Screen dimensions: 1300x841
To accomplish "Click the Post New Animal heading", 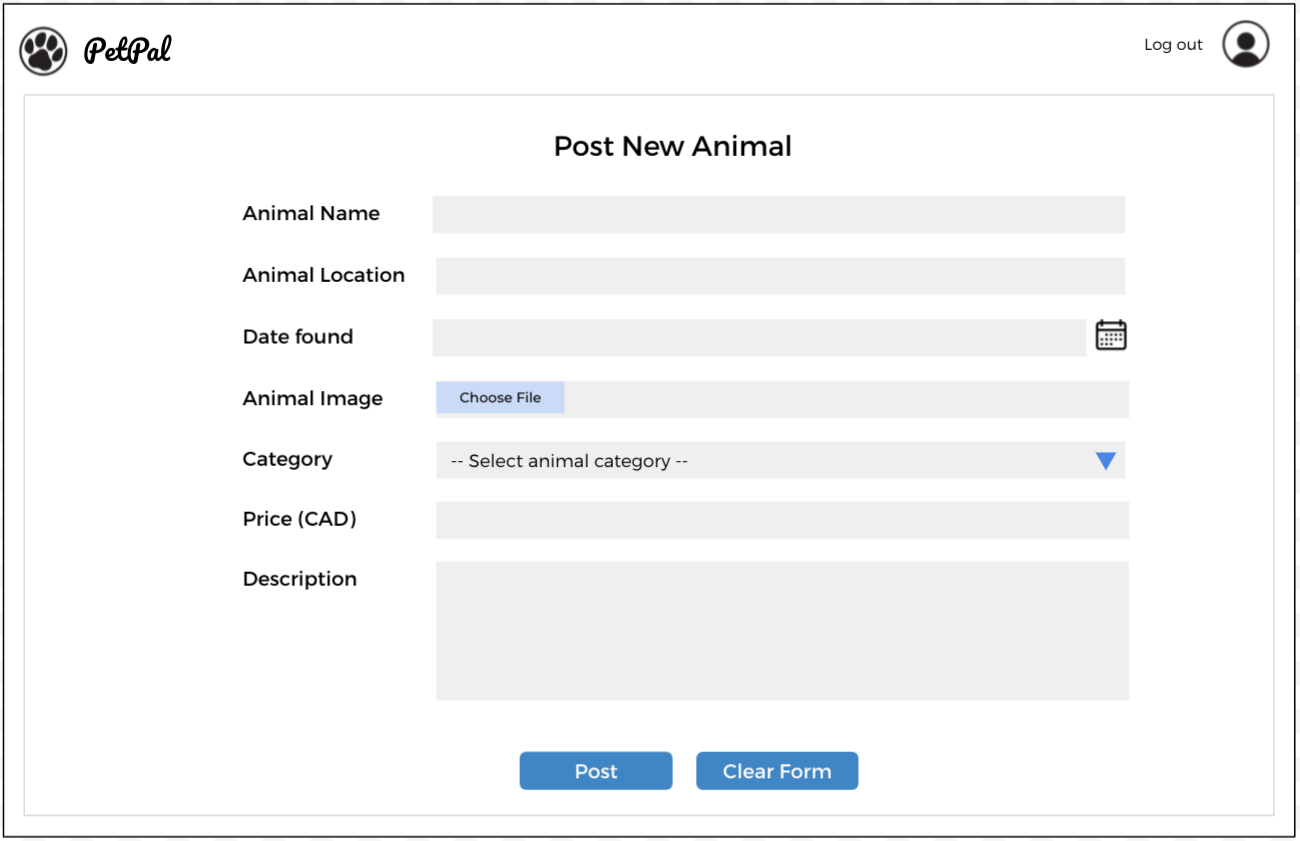I will 672,146.
